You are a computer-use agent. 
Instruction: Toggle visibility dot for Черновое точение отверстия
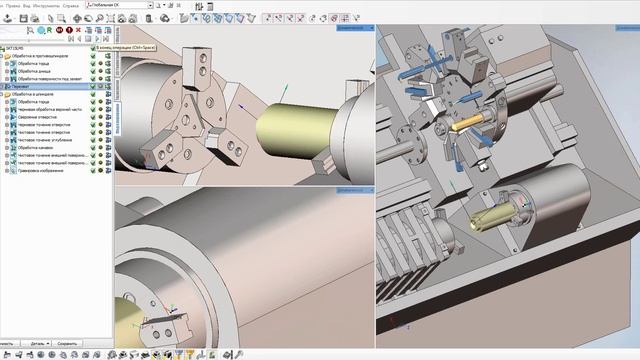pos(100,125)
